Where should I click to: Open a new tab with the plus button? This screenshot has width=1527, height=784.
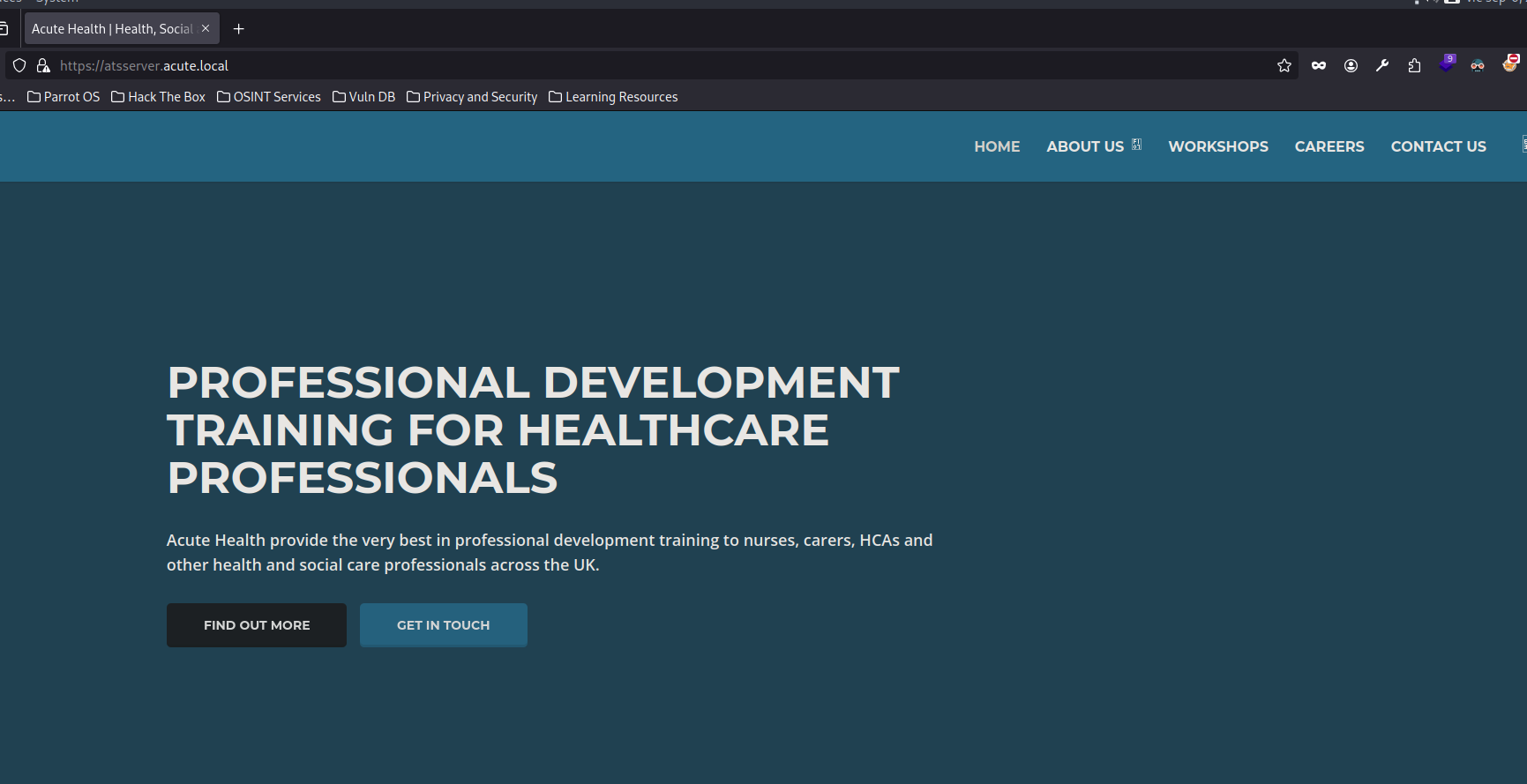[238, 29]
